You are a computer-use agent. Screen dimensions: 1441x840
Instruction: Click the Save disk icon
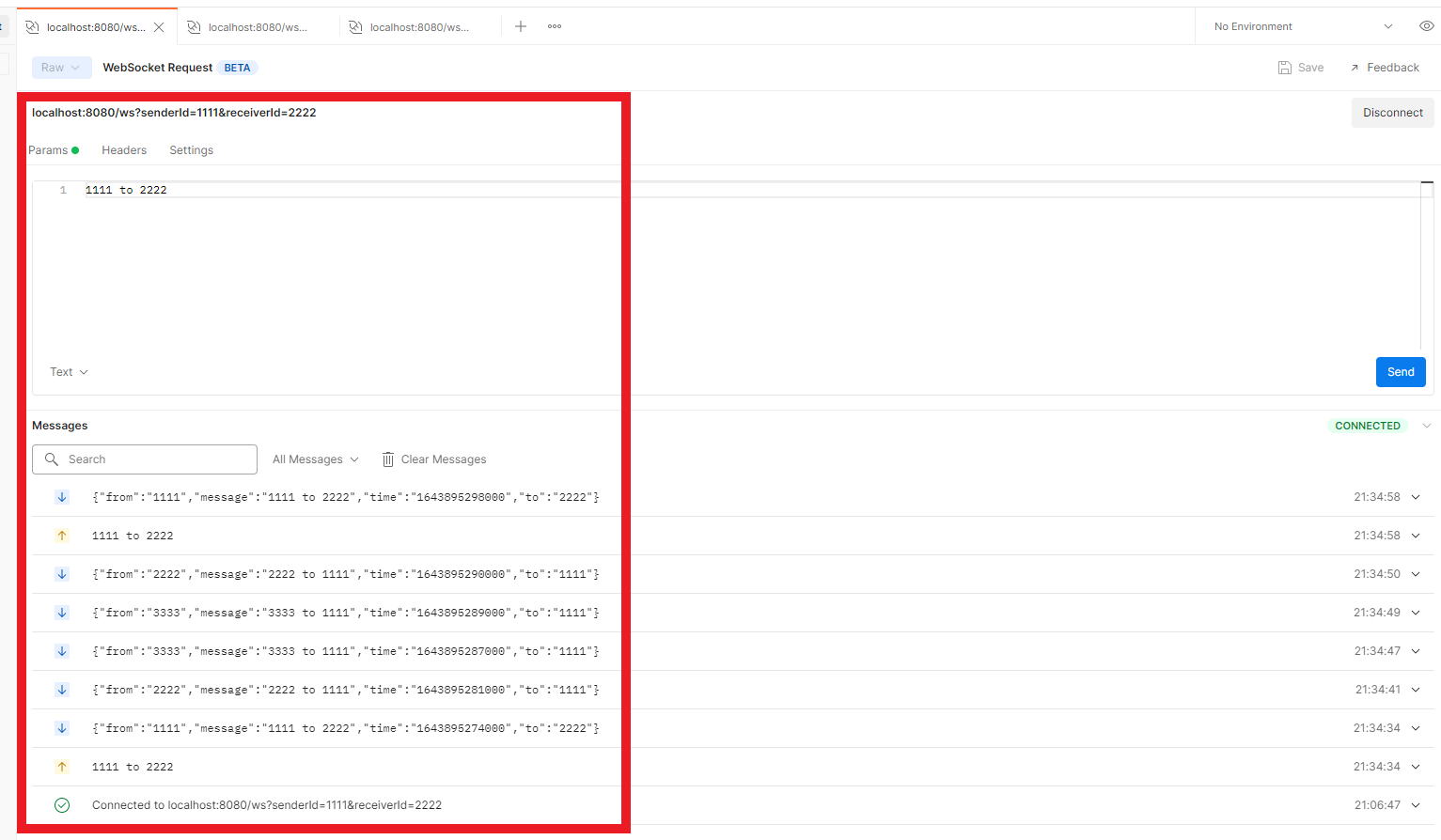[x=1285, y=68]
